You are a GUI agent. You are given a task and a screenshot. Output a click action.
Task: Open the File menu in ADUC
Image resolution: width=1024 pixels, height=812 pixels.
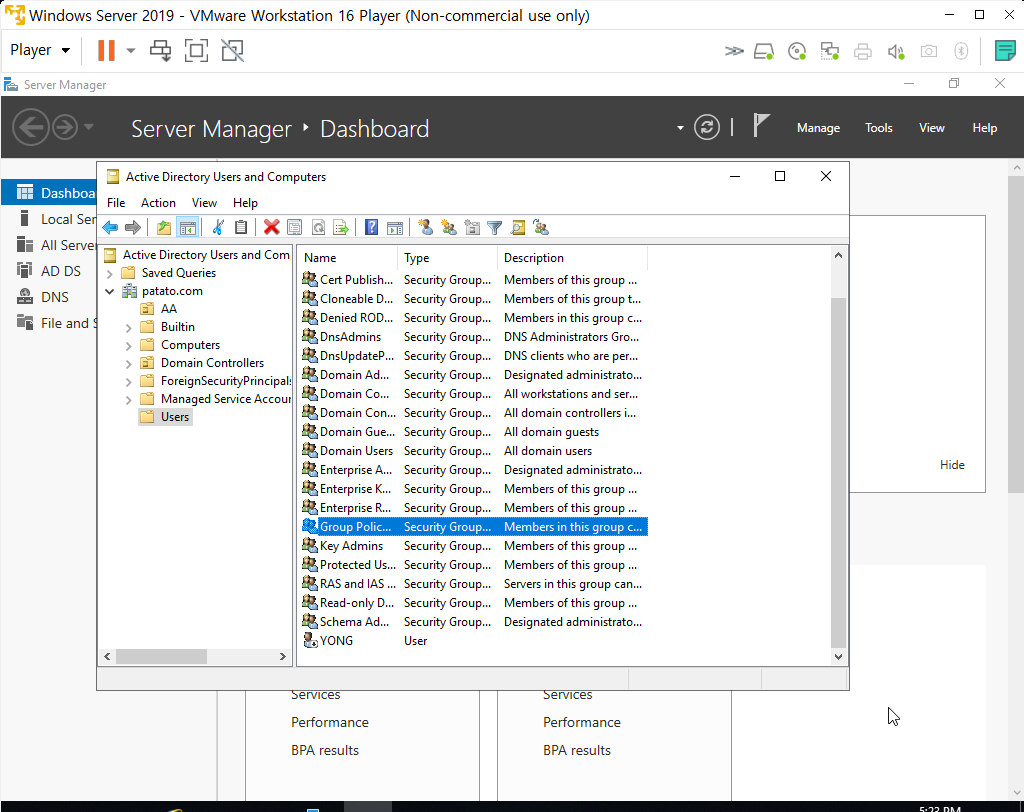tap(116, 203)
